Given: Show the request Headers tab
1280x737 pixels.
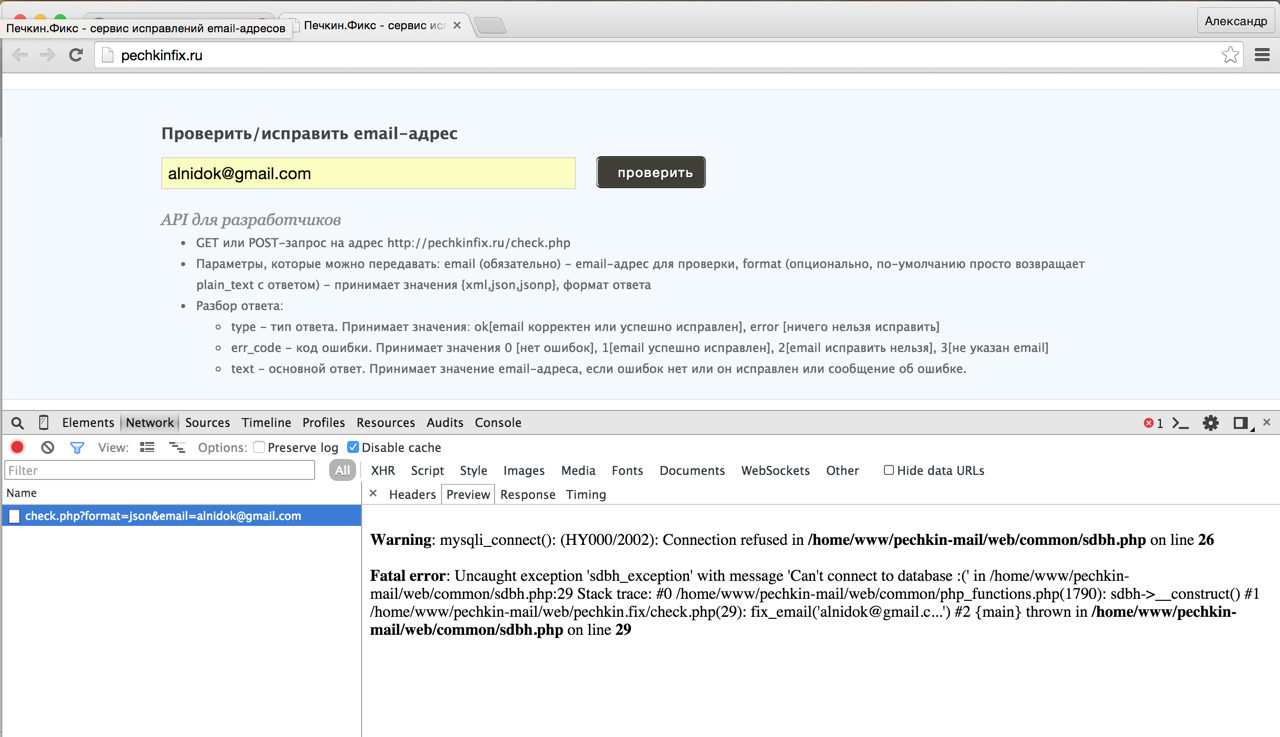Looking at the screenshot, I should pos(412,494).
